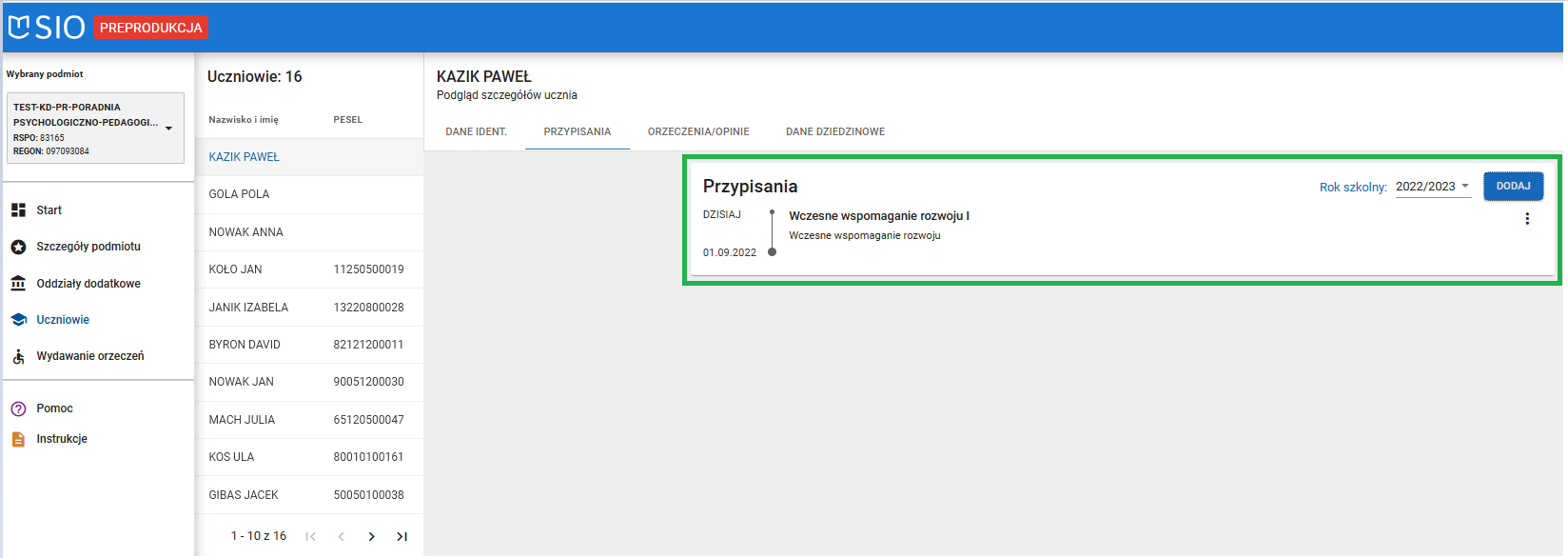The image size is (1568, 558).
Task: Click the Oddziały dodatkowe building icon
Action: tap(18, 284)
